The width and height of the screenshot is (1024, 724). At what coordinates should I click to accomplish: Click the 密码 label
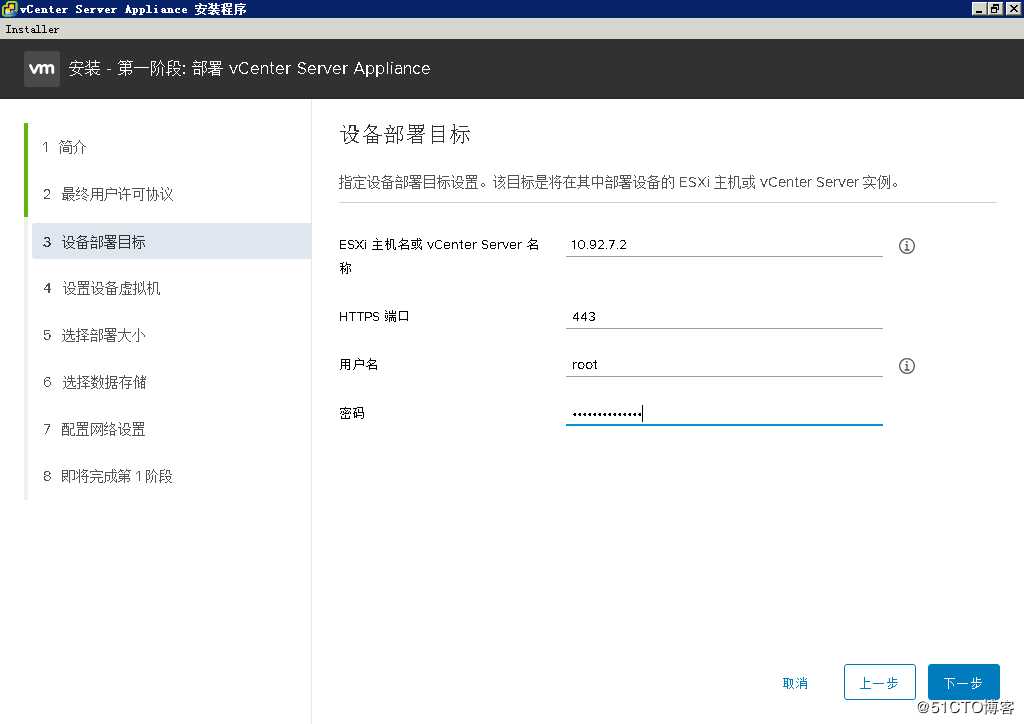tap(351, 413)
